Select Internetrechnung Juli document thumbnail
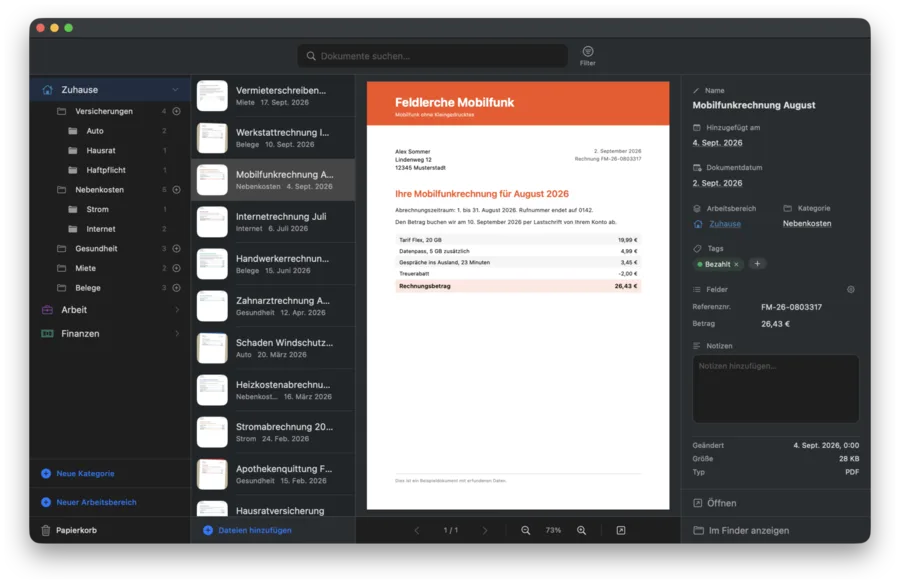Viewport: 900px width, 584px height. click(x=212, y=222)
